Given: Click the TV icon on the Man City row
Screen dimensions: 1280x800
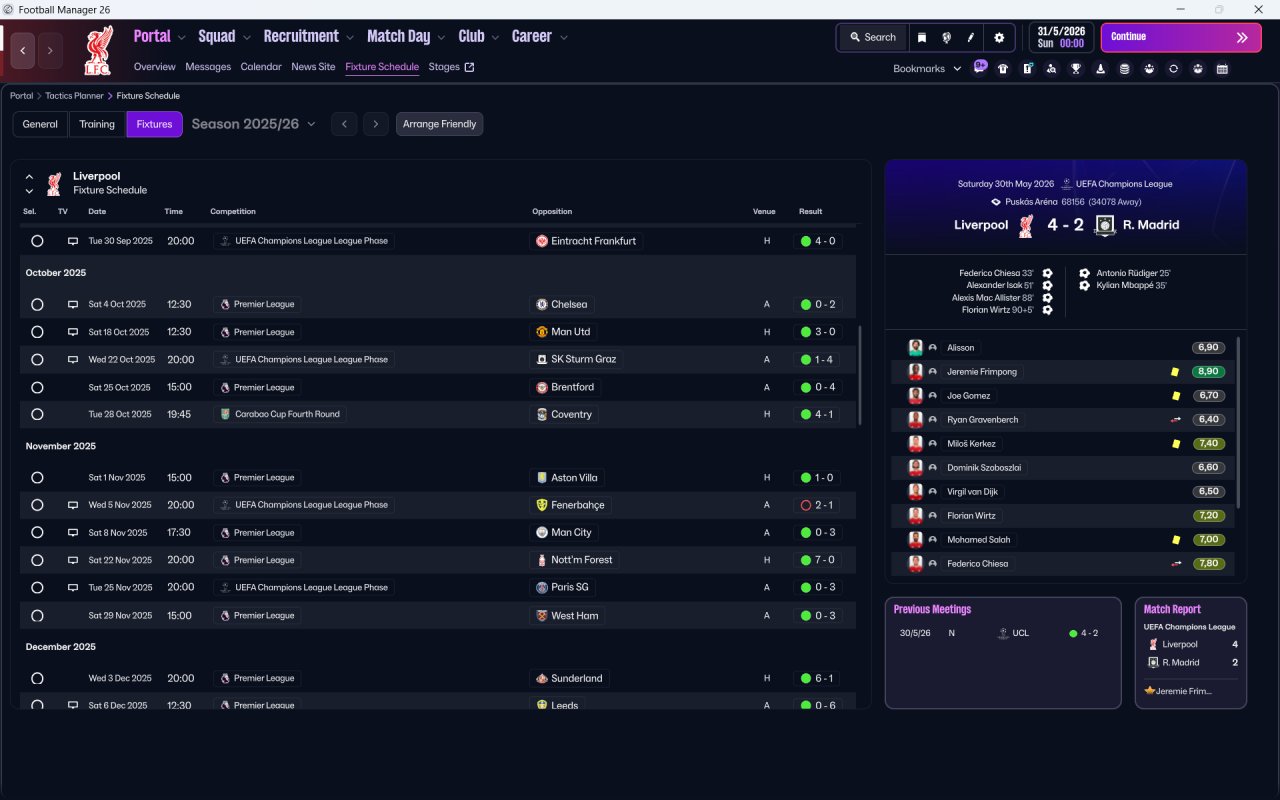Looking at the screenshot, I should (72, 533).
